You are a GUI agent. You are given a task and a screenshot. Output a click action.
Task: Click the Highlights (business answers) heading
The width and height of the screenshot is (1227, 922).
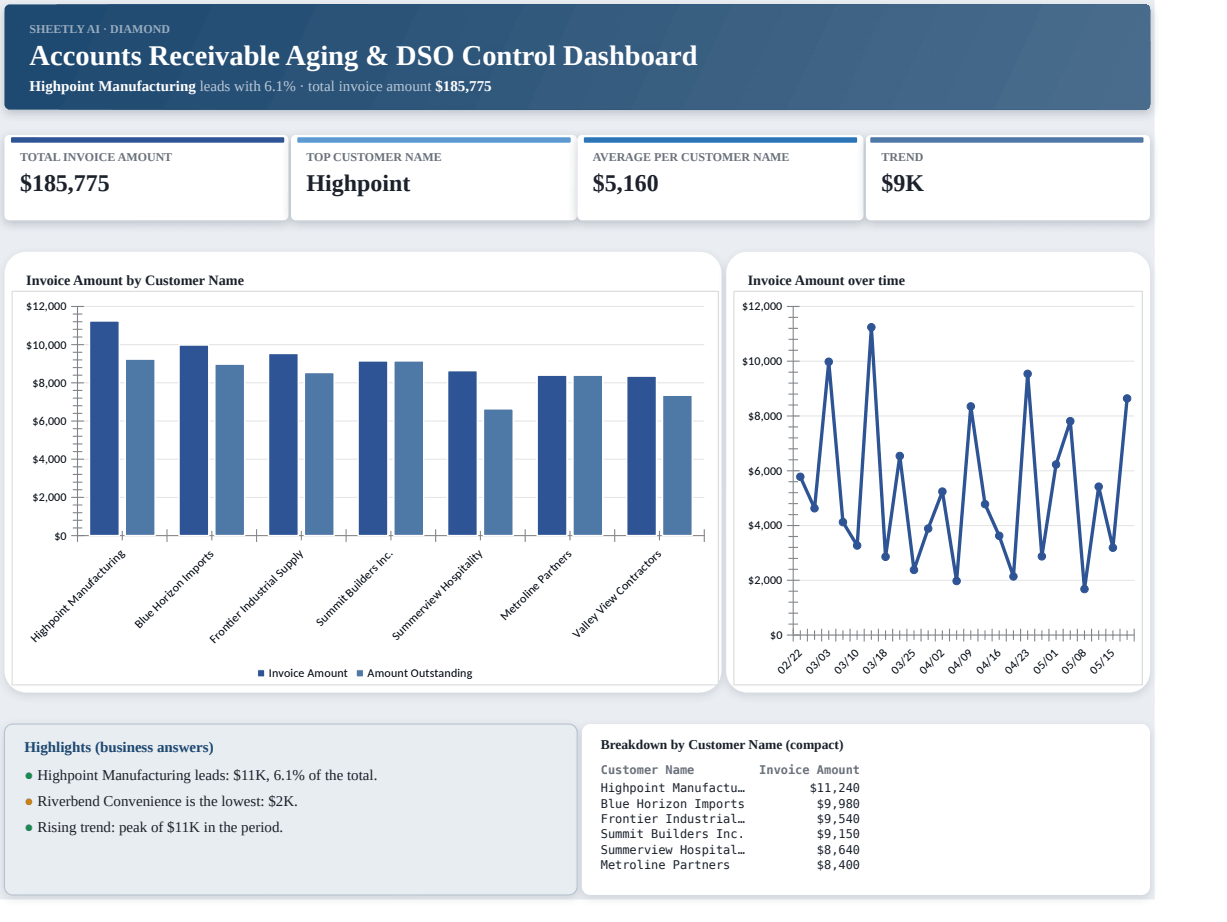coord(119,747)
